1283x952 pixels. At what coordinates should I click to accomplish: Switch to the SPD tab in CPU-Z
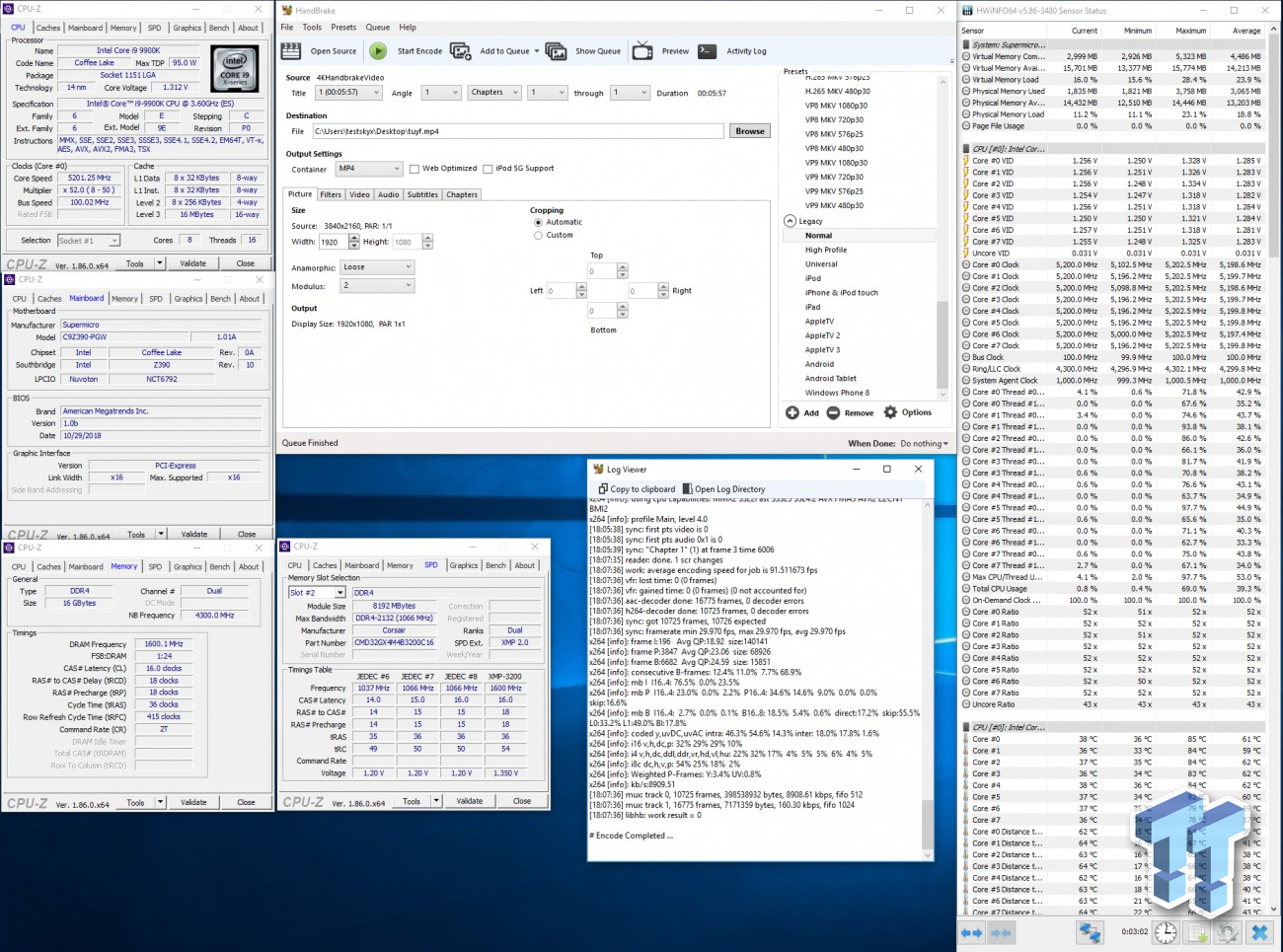(x=431, y=565)
